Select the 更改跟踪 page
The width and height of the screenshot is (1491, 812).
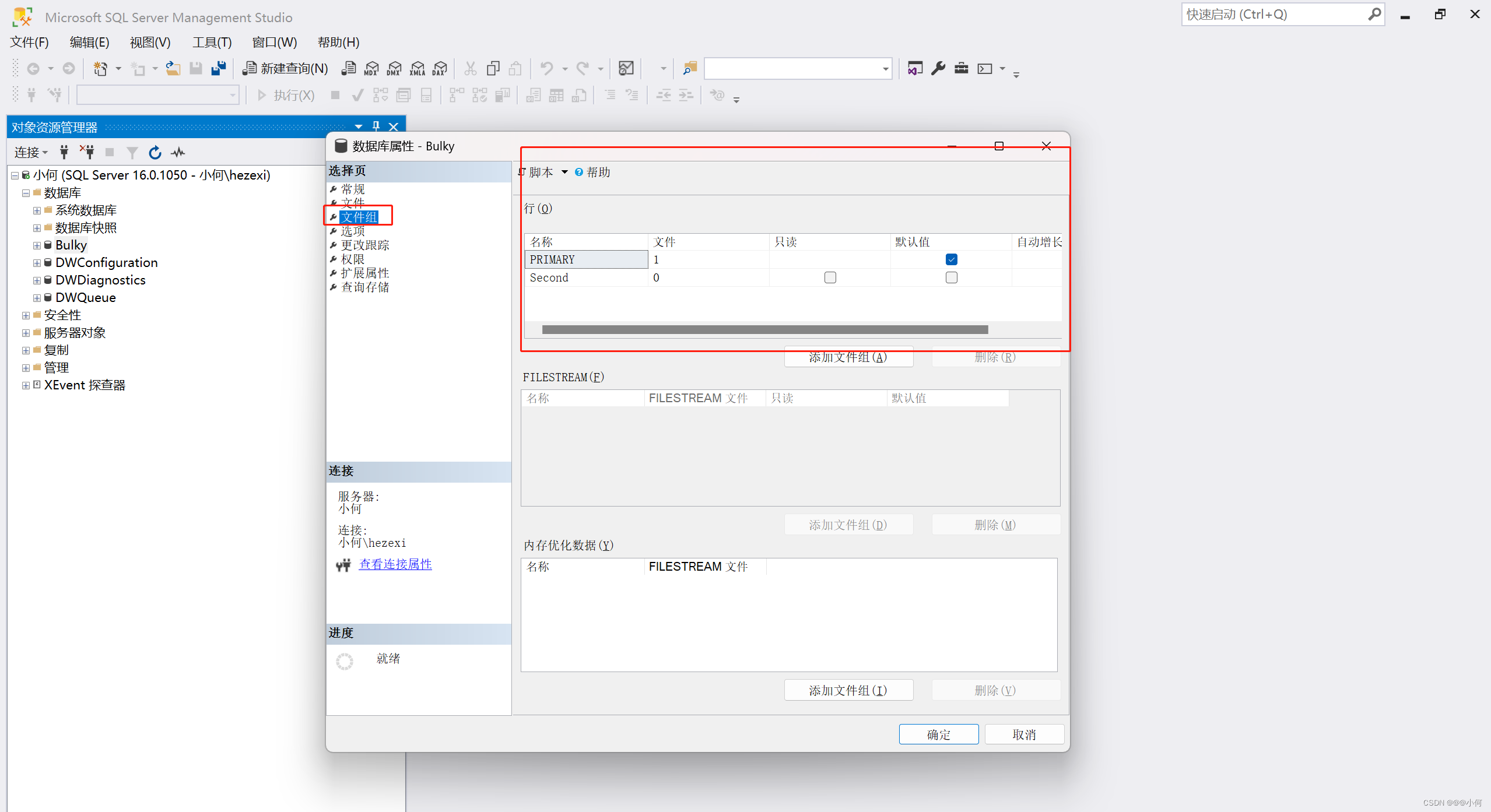[x=365, y=245]
